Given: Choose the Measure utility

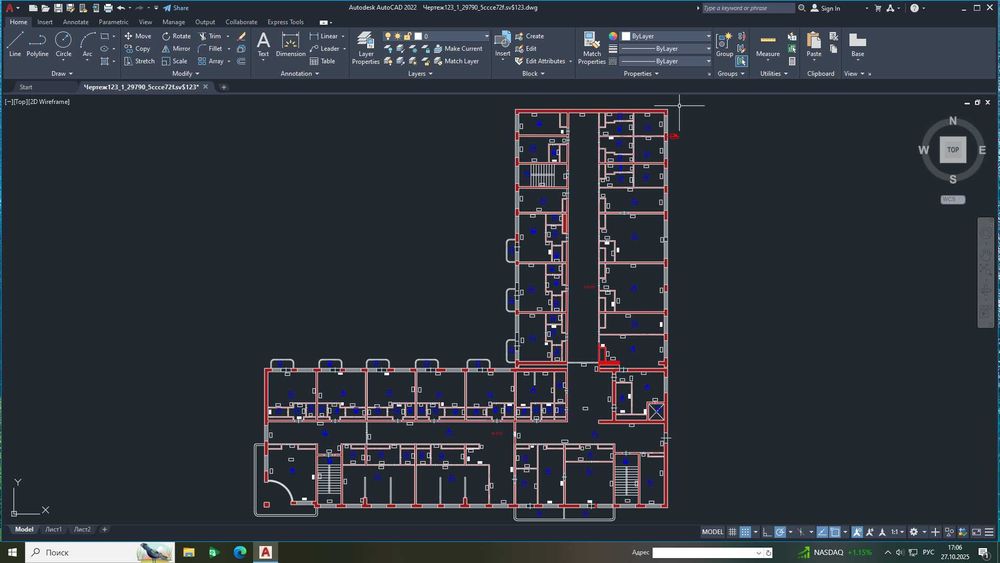Looking at the screenshot, I should tap(768, 44).
